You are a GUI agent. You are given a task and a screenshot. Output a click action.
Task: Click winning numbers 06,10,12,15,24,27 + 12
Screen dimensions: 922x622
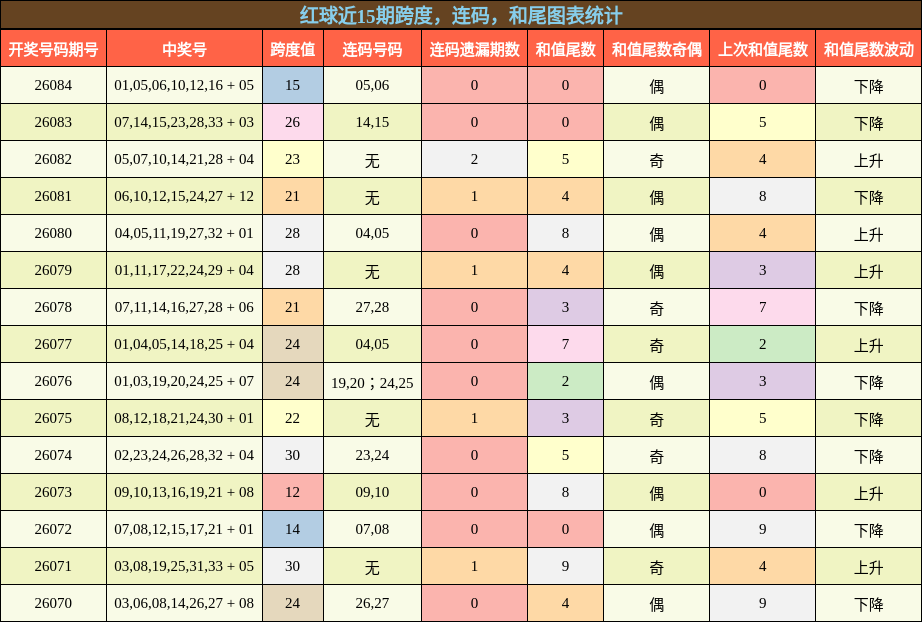point(184,196)
